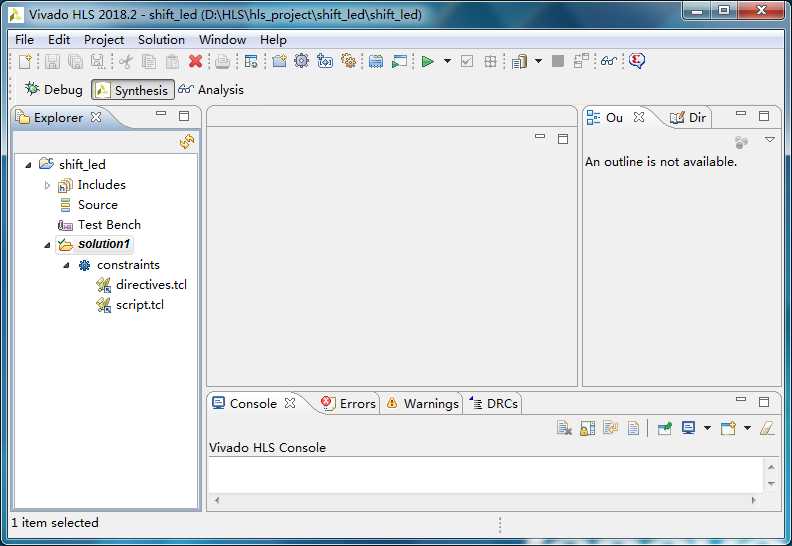
Task: Switch to the Dir directive tab
Action: pos(687,118)
